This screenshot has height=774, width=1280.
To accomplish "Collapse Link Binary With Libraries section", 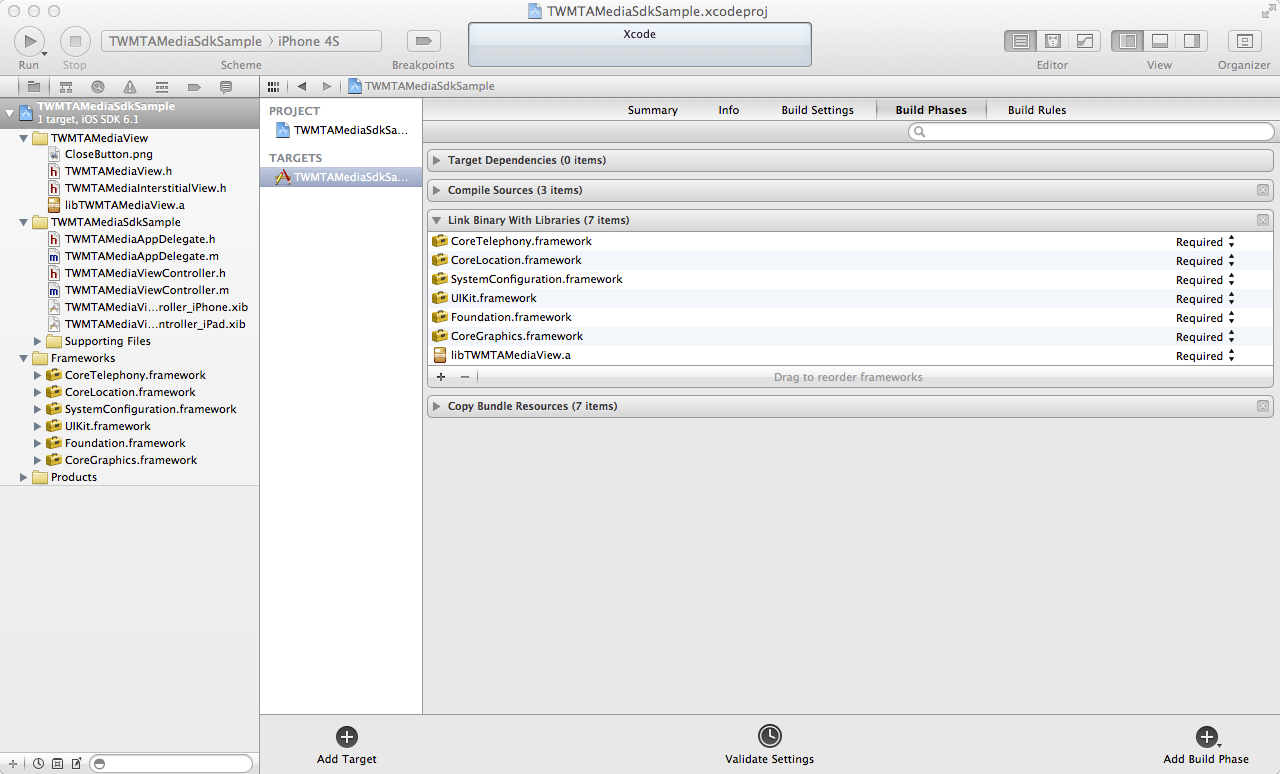I will tap(436, 220).
